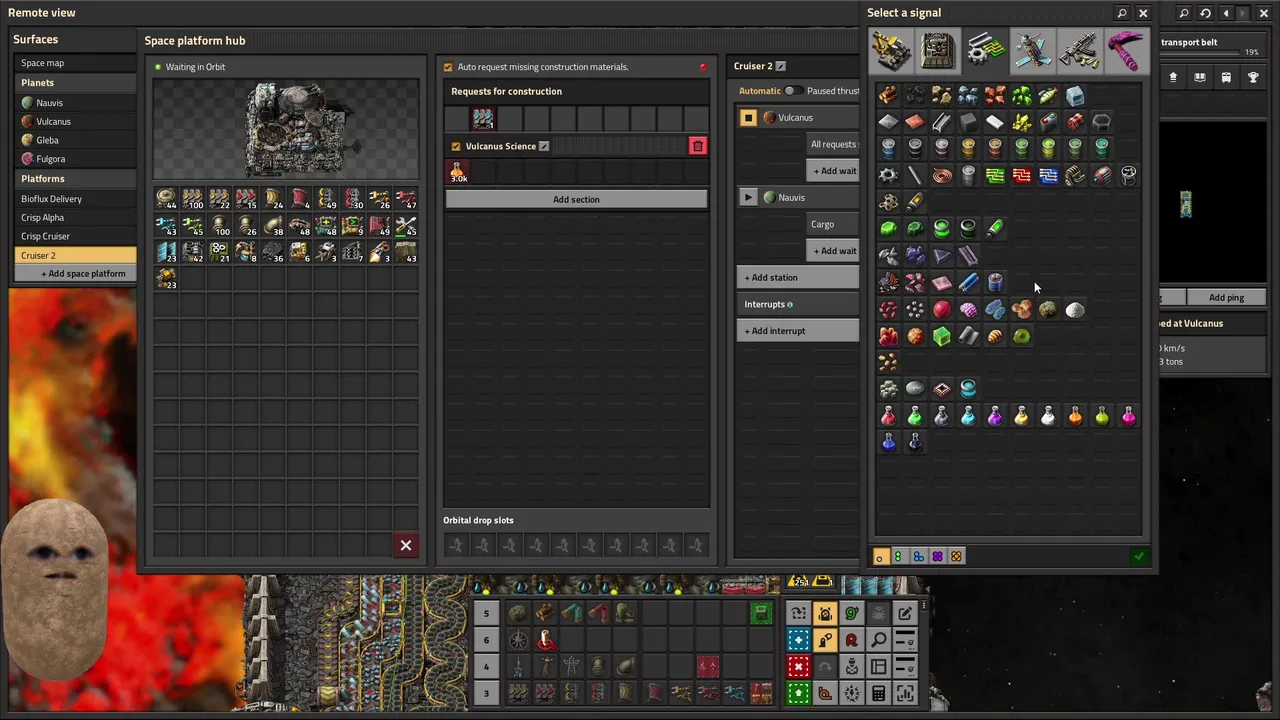Image resolution: width=1280 pixels, height=720 pixels.
Task: Click the Add station button
Action: (799, 277)
